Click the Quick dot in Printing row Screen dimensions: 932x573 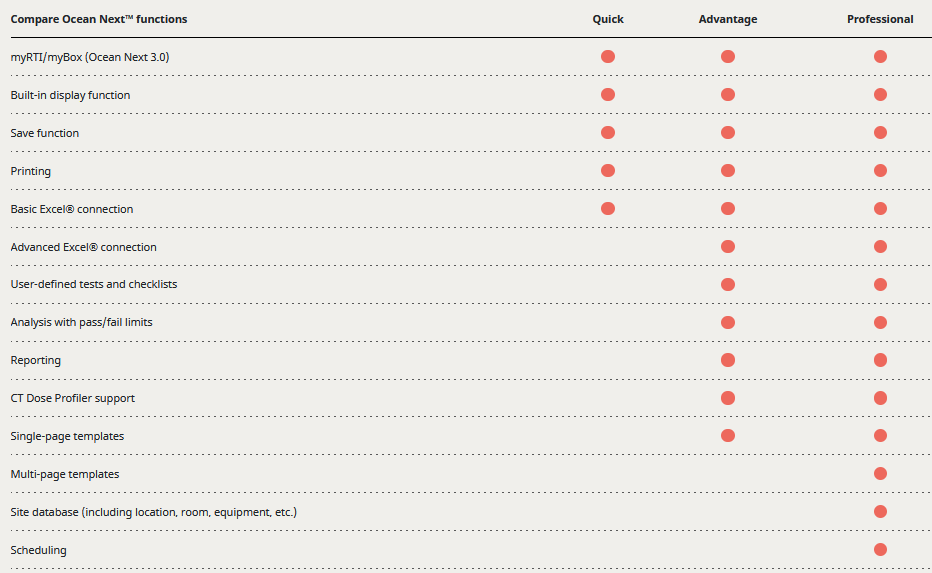click(608, 171)
